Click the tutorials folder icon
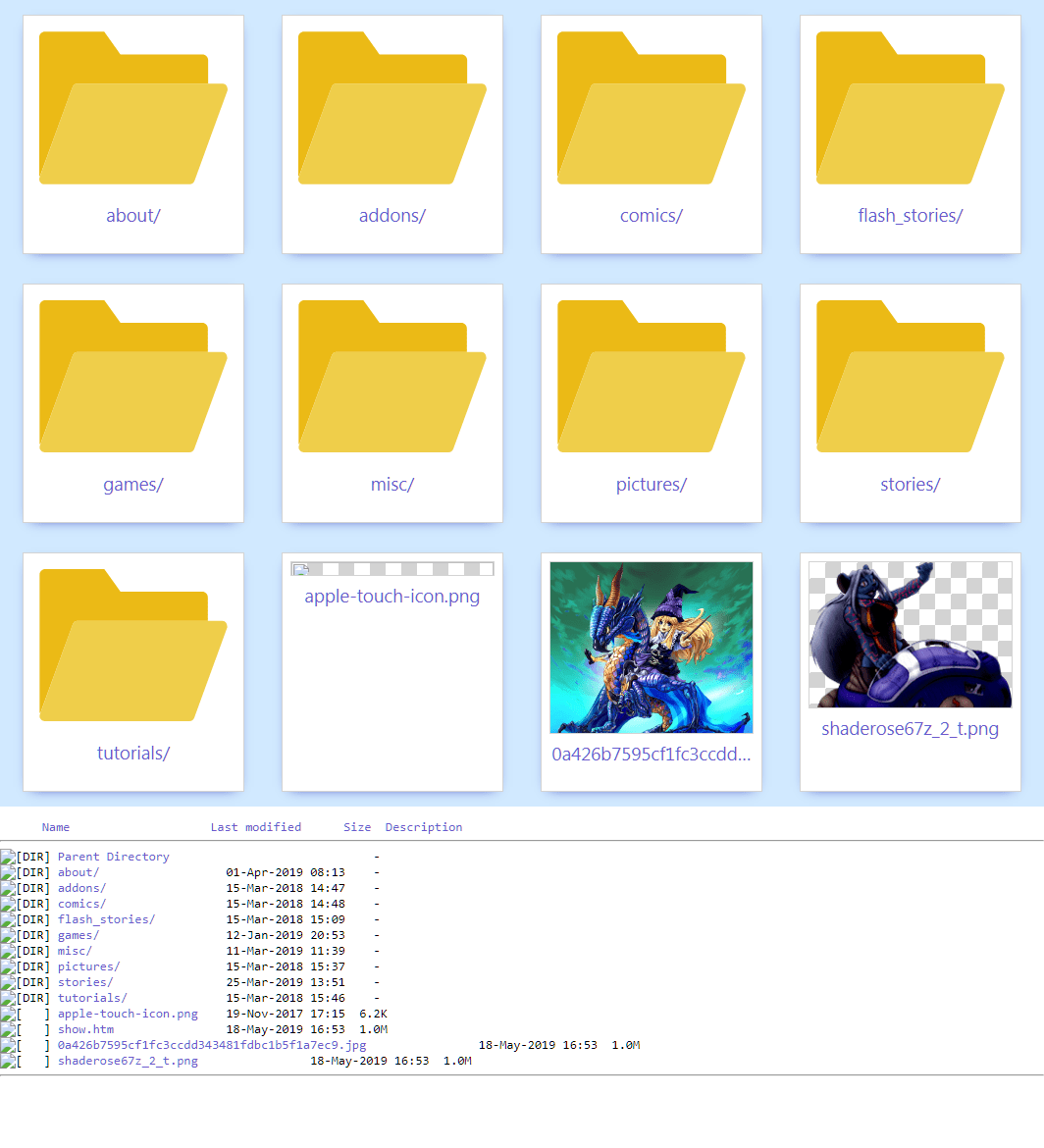This screenshot has height=1148, width=1044. coord(133,647)
